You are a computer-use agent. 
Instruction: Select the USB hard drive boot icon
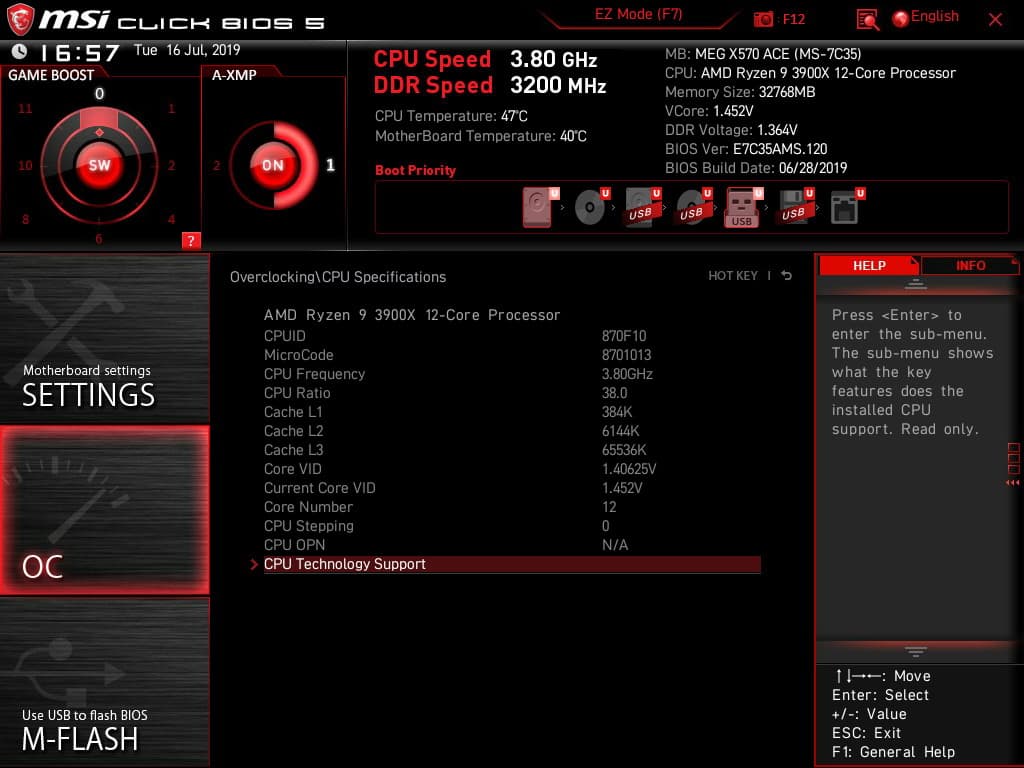(643, 207)
